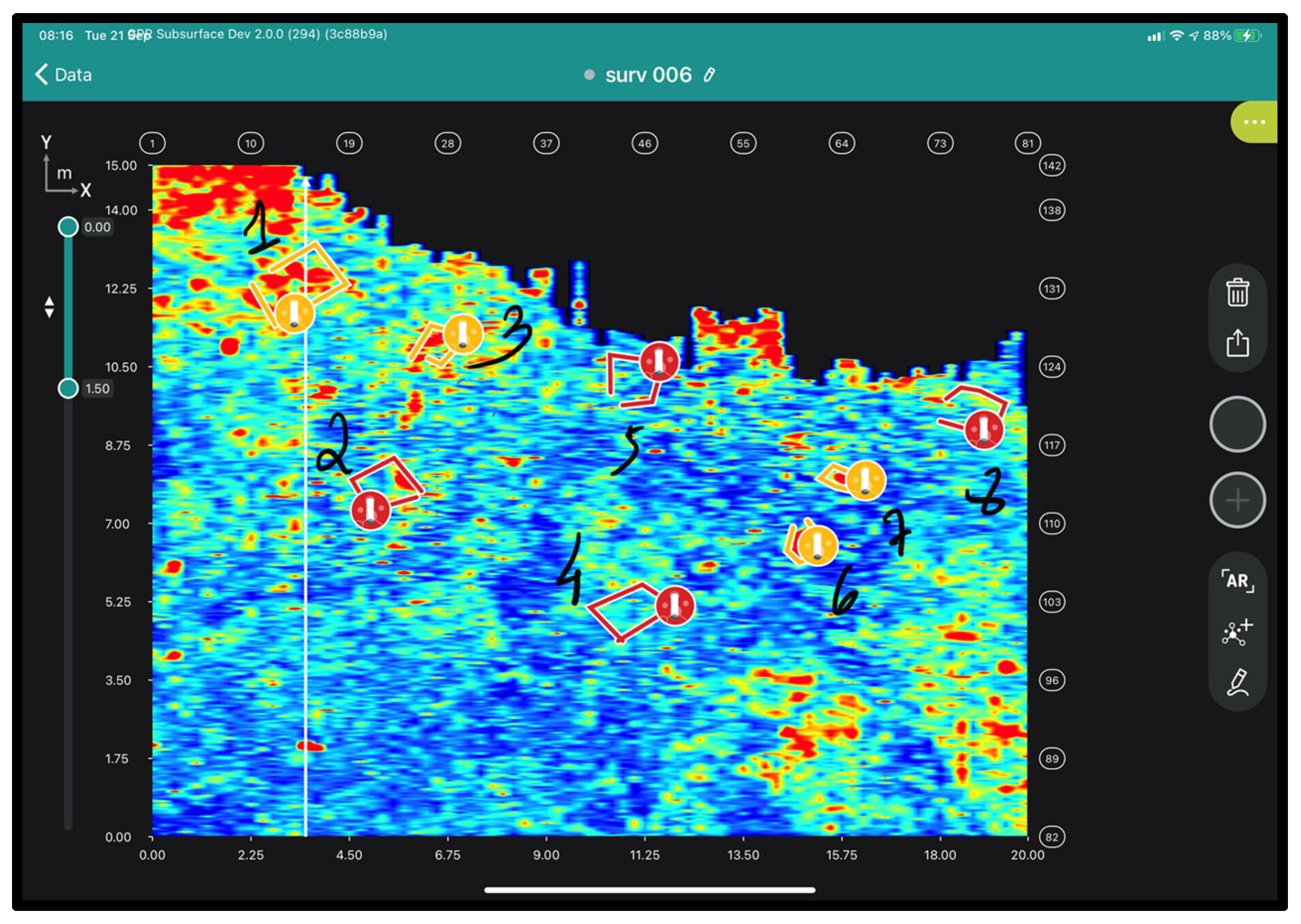Go back to Data screen
This screenshot has height=924, width=1301.
click(64, 75)
